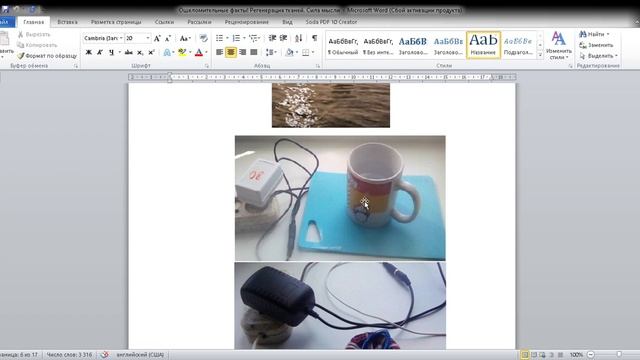
Task: Toggle subscript formatting
Action: click(x=140, y=52)
